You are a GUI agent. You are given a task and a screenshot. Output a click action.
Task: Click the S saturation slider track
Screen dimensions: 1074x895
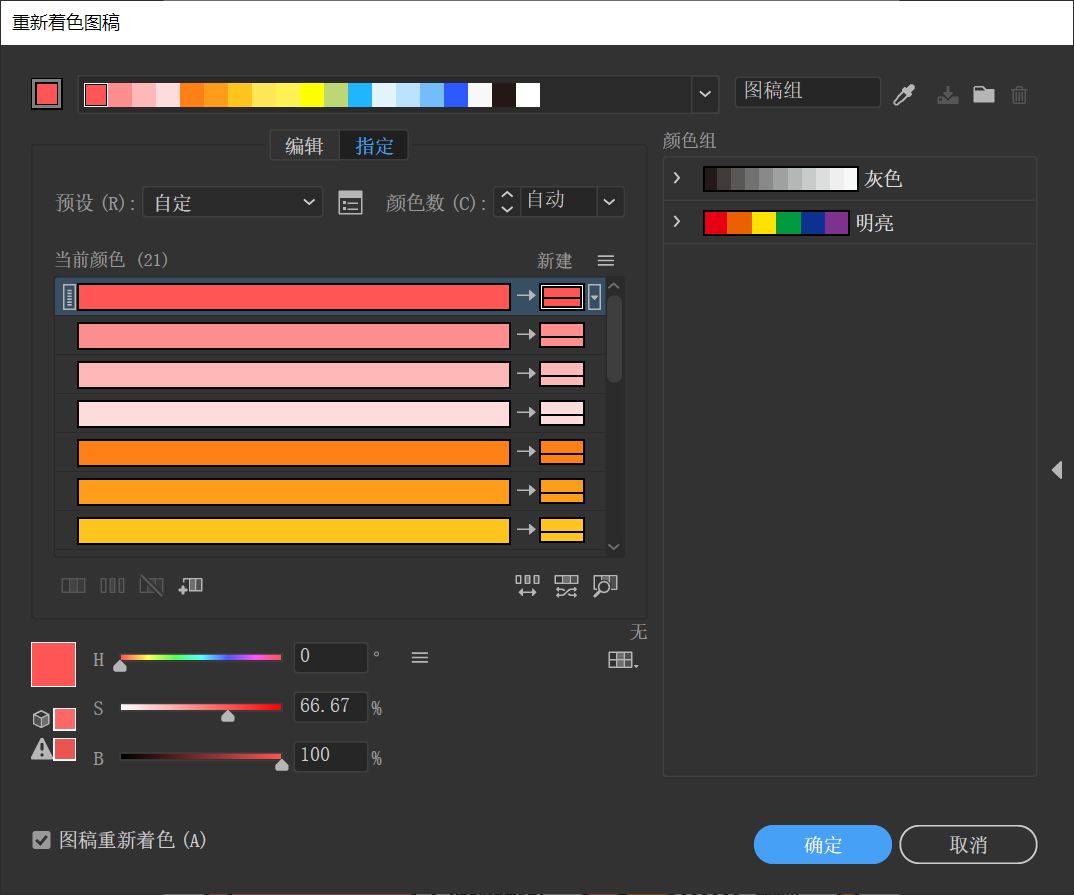click(x=200, y=707)
